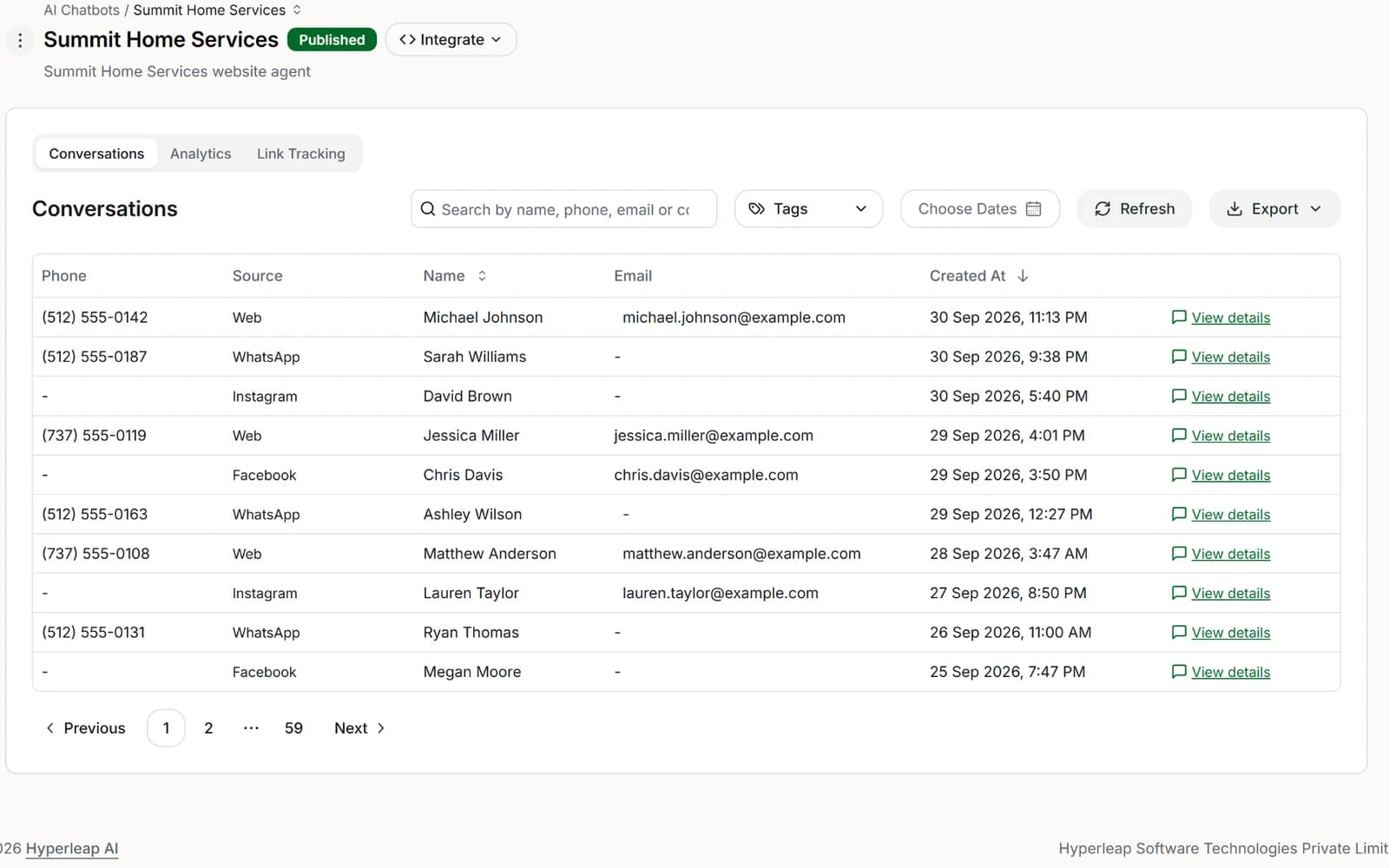The height and width of the screenshot is (868, 1389).
Task: Open the Integrate dropdown
Action: click(451, 40)
